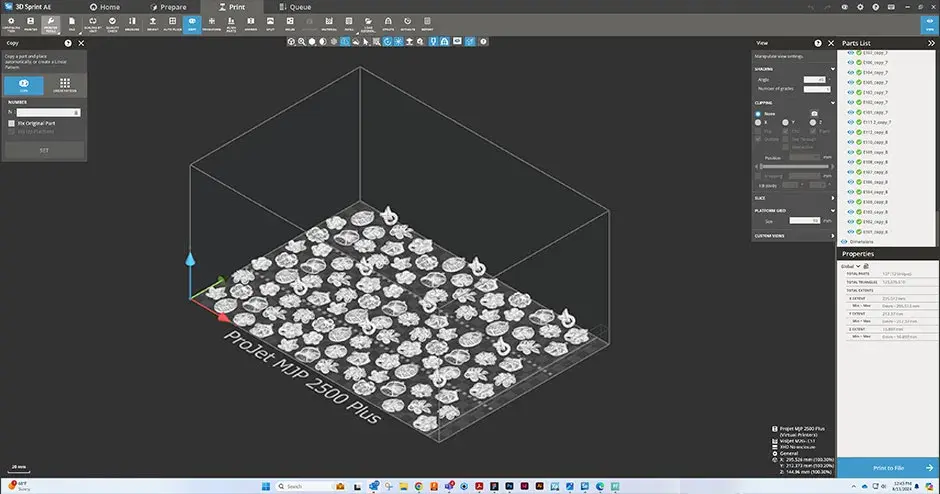Image resolution: width=940 pixels, height=494 pixels.
Task: Click the Number N input field
Action: [48, 112]
